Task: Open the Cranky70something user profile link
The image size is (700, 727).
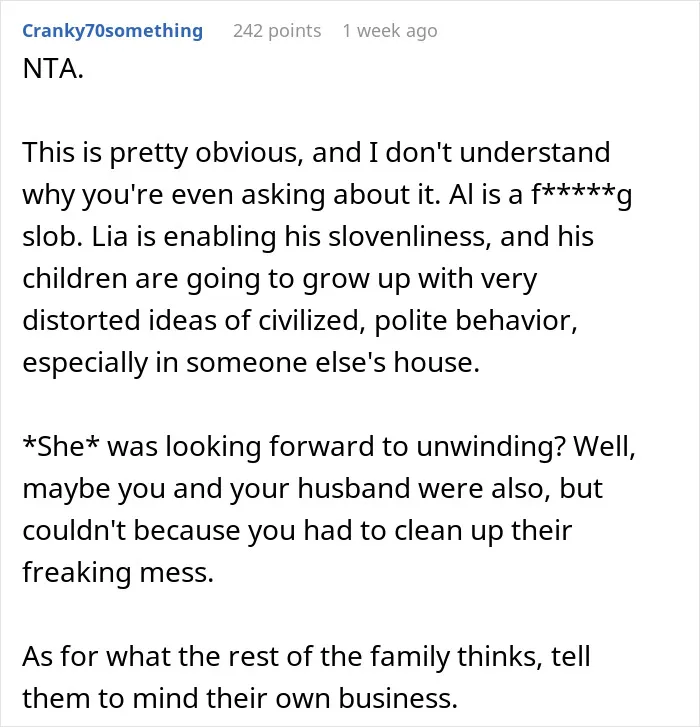Action: pos(113,31)
